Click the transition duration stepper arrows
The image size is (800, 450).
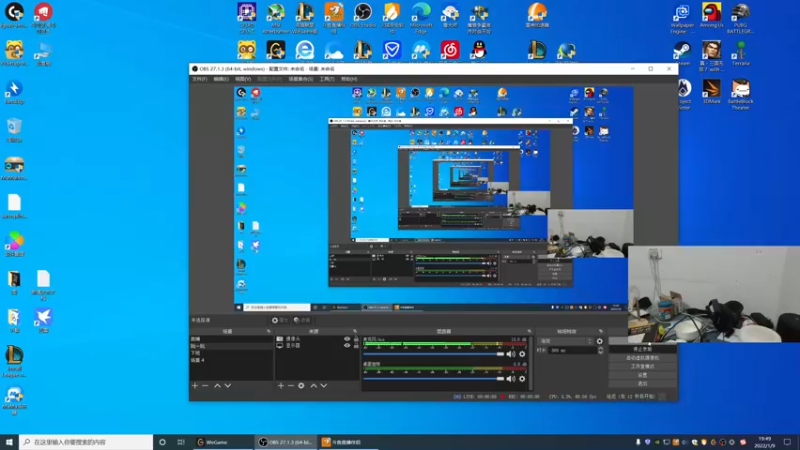601,351
